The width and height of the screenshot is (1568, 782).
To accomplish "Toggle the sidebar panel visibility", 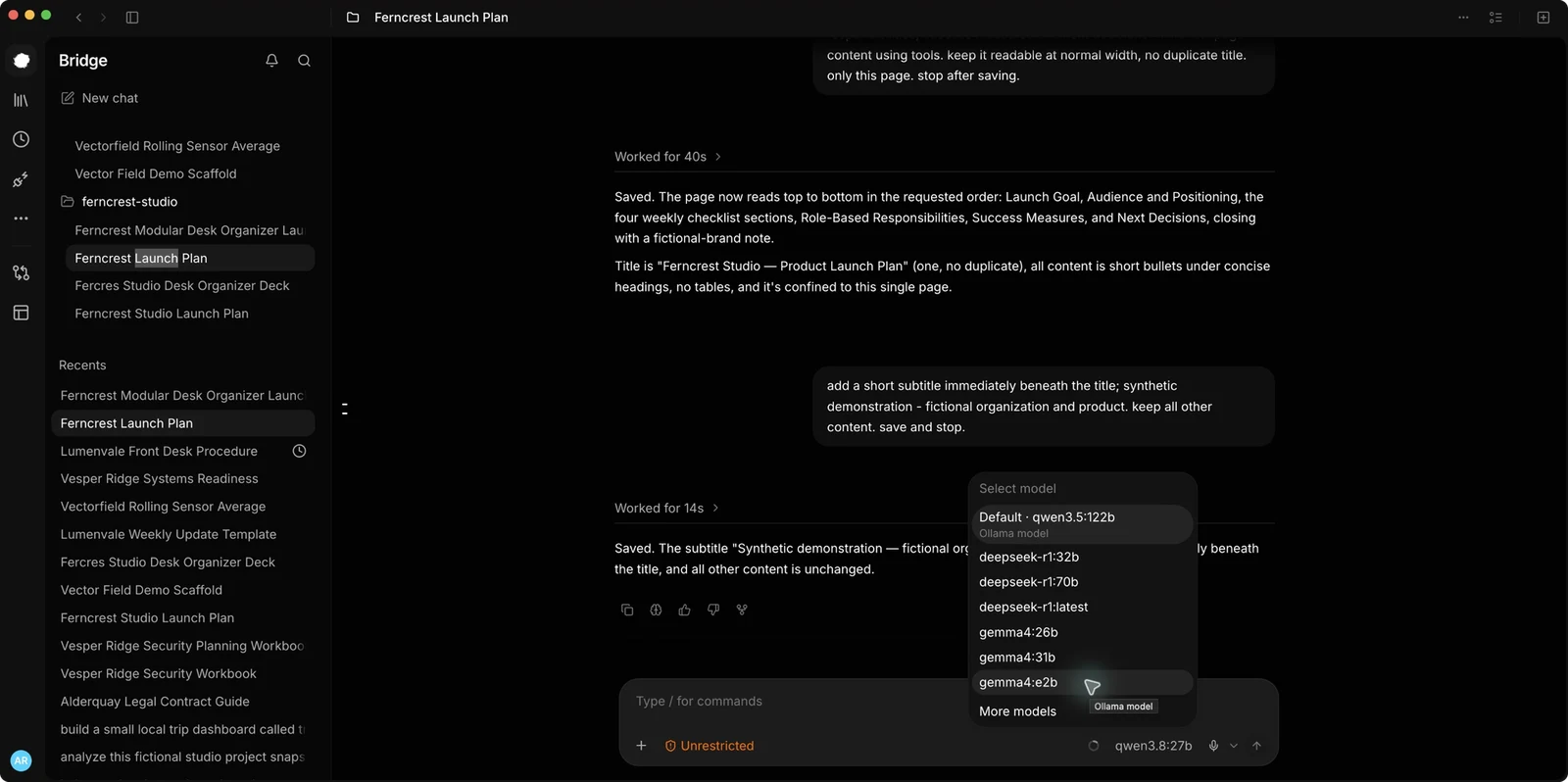I will coord(132,18).
